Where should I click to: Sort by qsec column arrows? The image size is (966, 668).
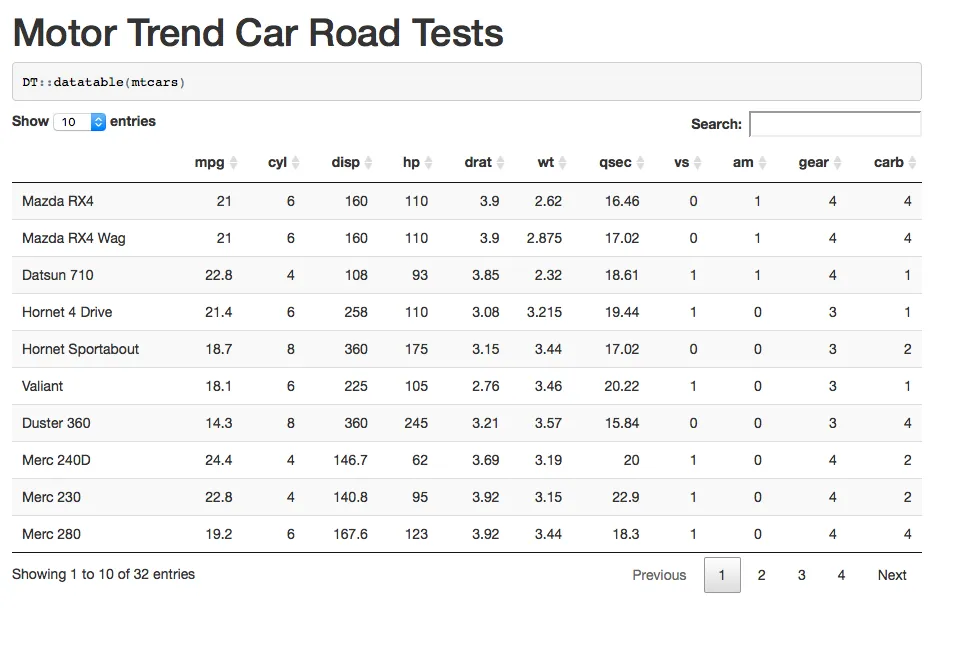641,163
